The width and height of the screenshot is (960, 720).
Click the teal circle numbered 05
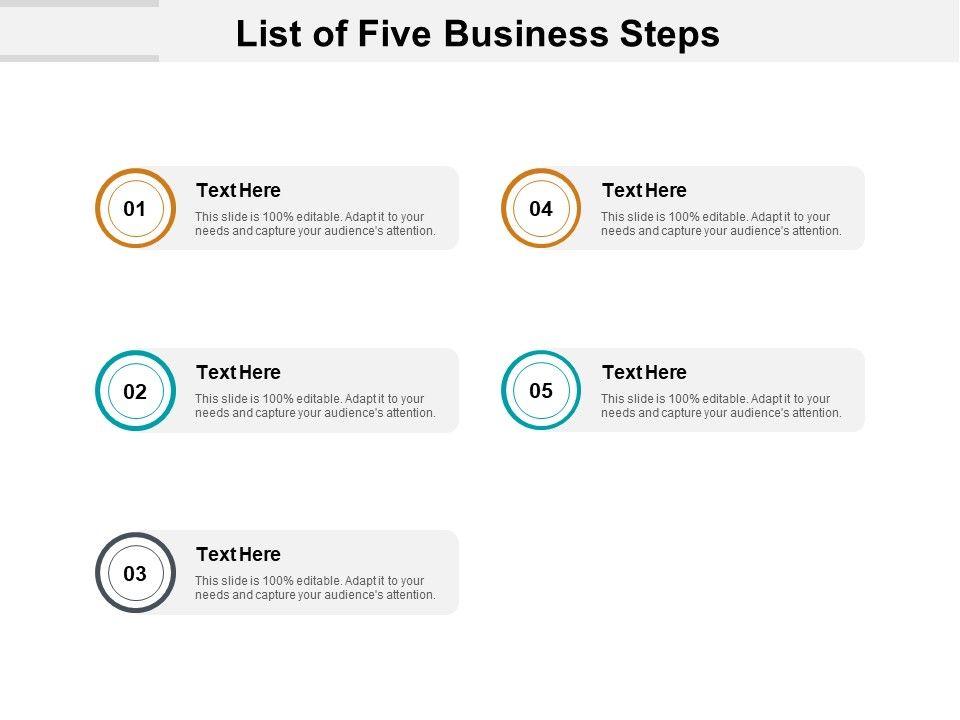click(x=541, y=391)
